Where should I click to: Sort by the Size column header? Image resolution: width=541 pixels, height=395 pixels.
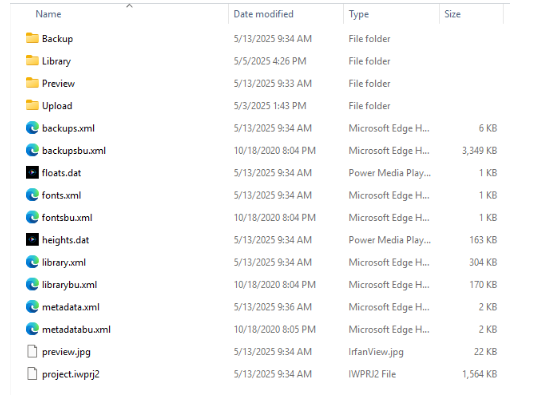point(452,14)
